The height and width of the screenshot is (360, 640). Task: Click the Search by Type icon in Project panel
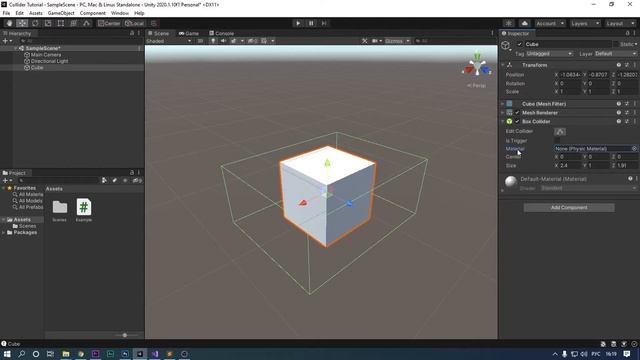tap(104, 180)
